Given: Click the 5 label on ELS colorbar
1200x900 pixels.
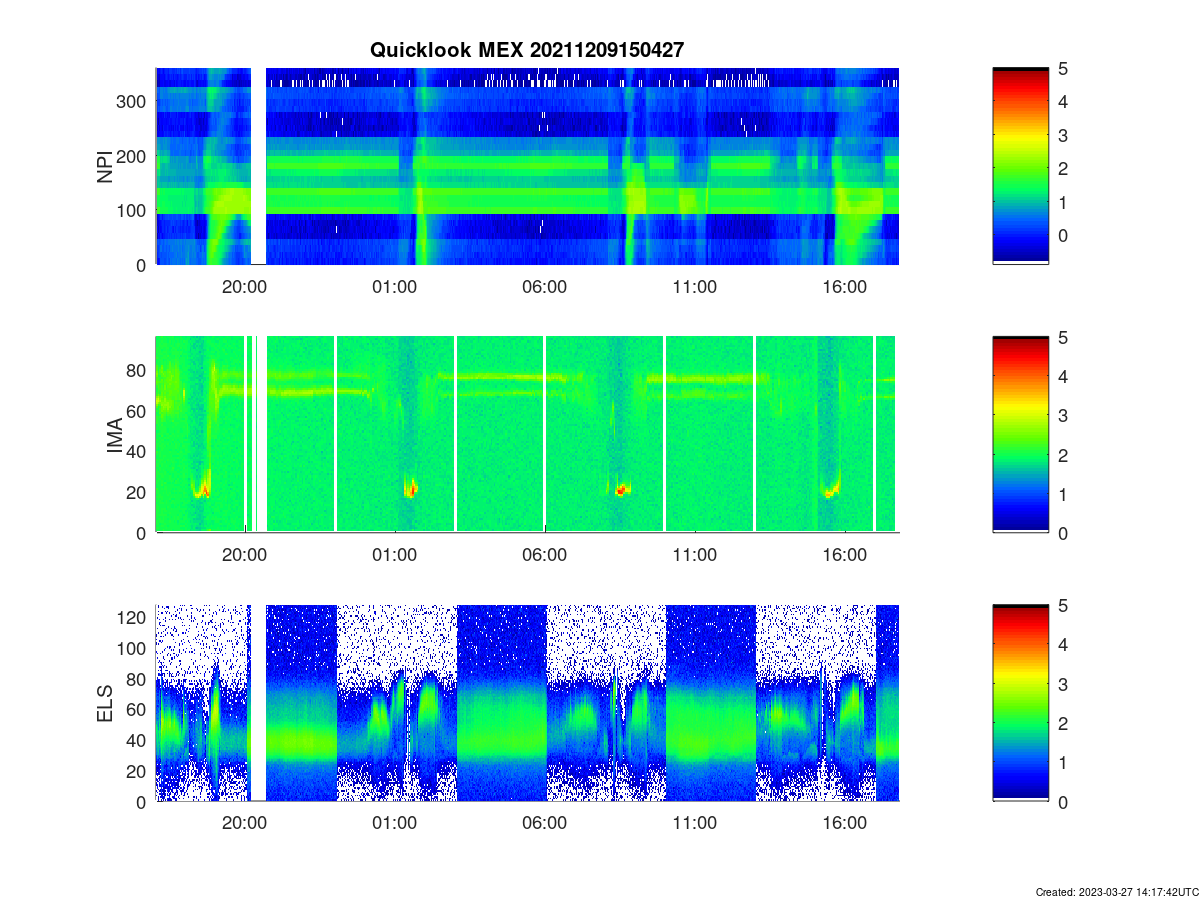Looking at the screenshot, I should [x=1061, y=606].
